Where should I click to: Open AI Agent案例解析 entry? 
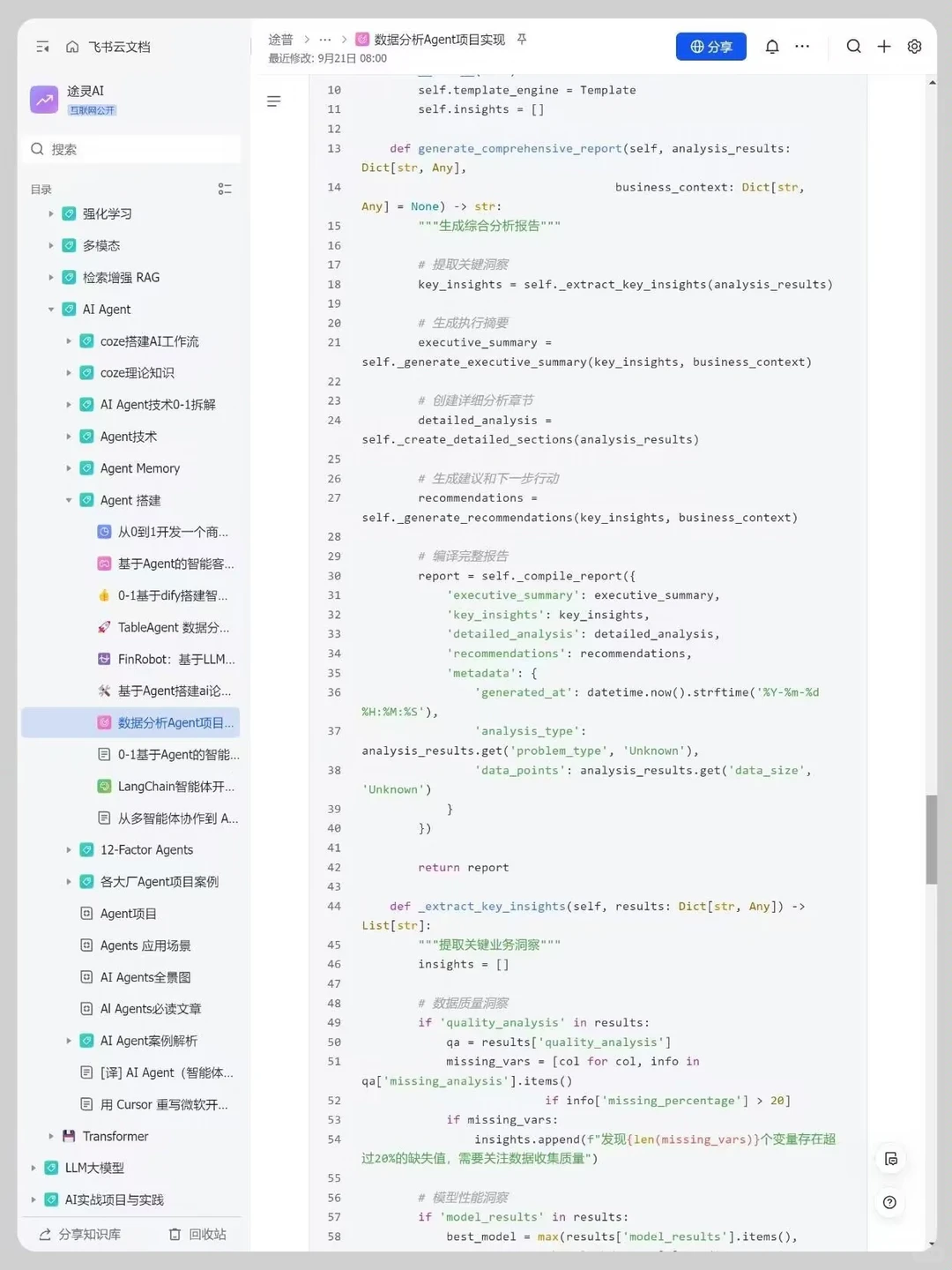tap(149, 1041)
